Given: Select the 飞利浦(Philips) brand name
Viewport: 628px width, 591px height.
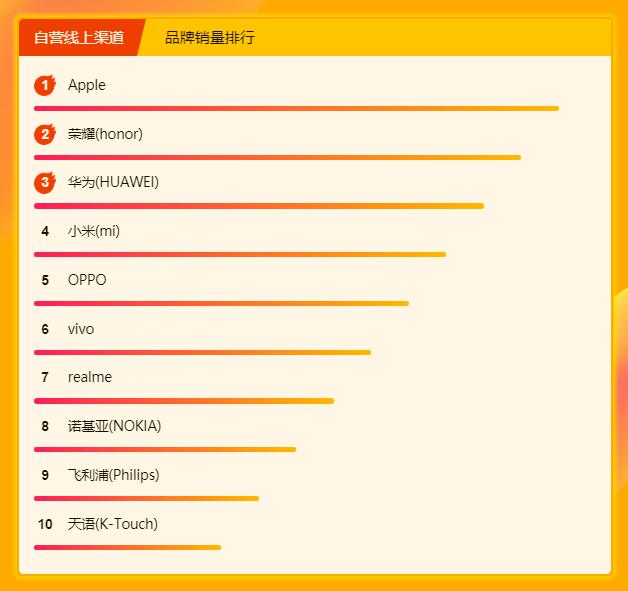Looking at the screenshot, I should (114, 475).
